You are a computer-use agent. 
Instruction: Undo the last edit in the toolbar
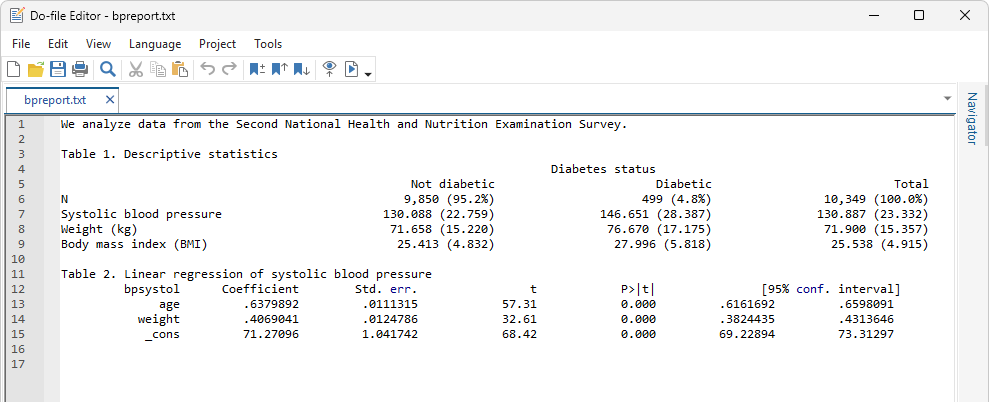point(208,69)
